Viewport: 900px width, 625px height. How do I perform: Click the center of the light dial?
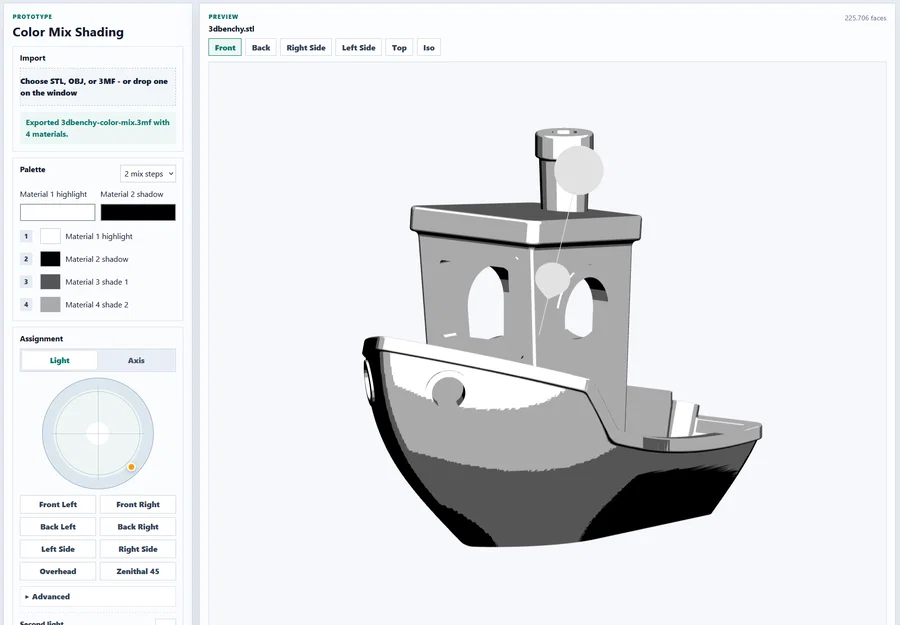[x=98, y=433]
